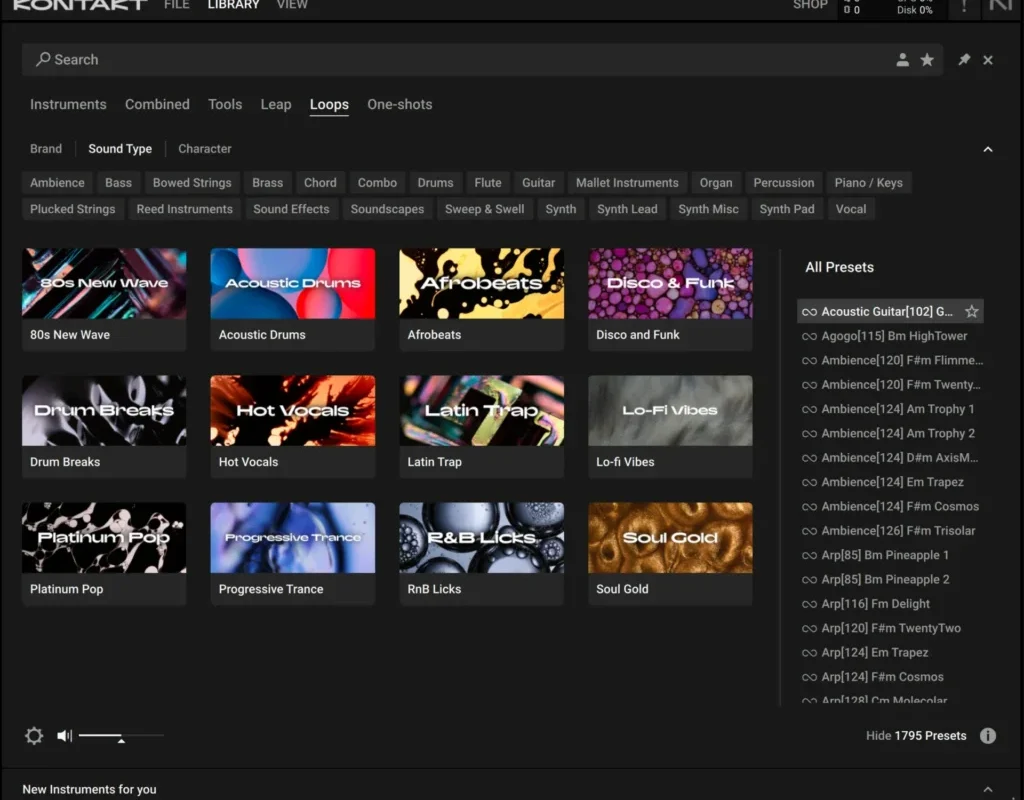Open browser settings gear icon
This screenshot has height=800, width=1024.
point(34,736)
